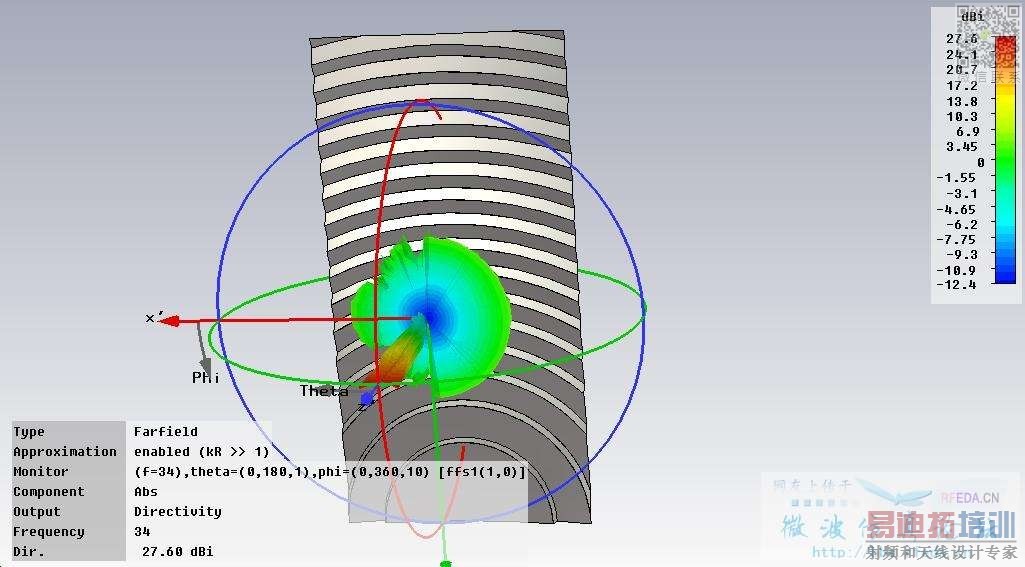The height and width of the screenshot is (567, 1025).
Task: Click the 'Abs' component value
Action: [x=146, y=492]
